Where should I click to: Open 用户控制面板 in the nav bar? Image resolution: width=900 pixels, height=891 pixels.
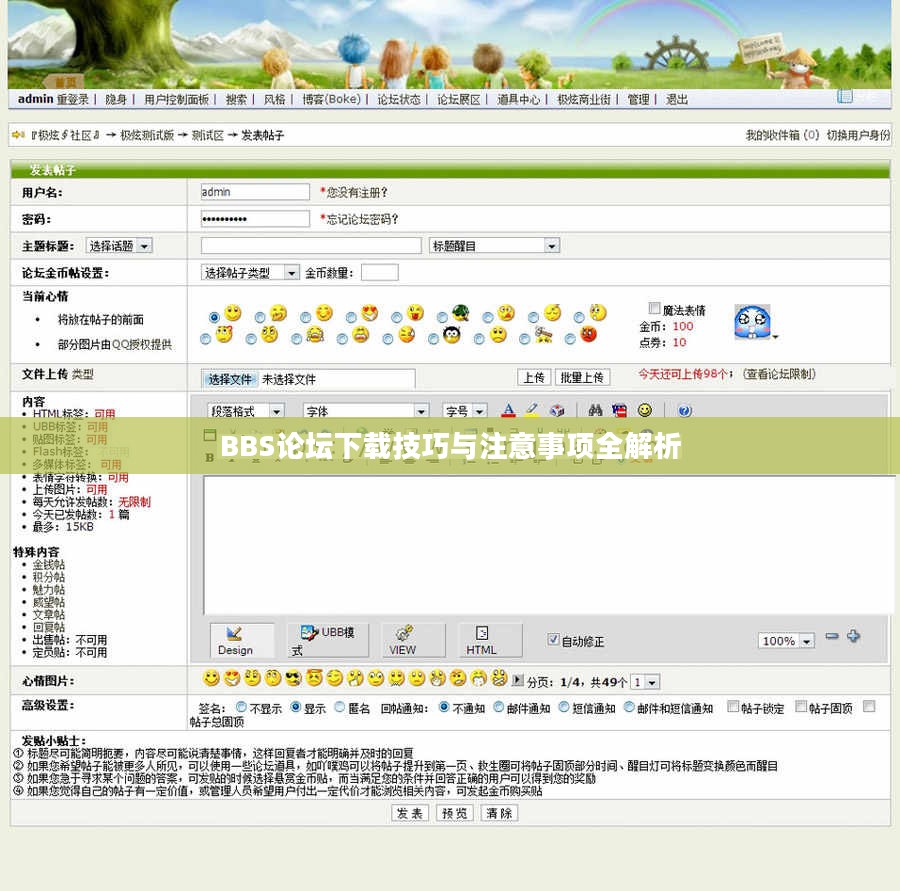click(176, 99)
